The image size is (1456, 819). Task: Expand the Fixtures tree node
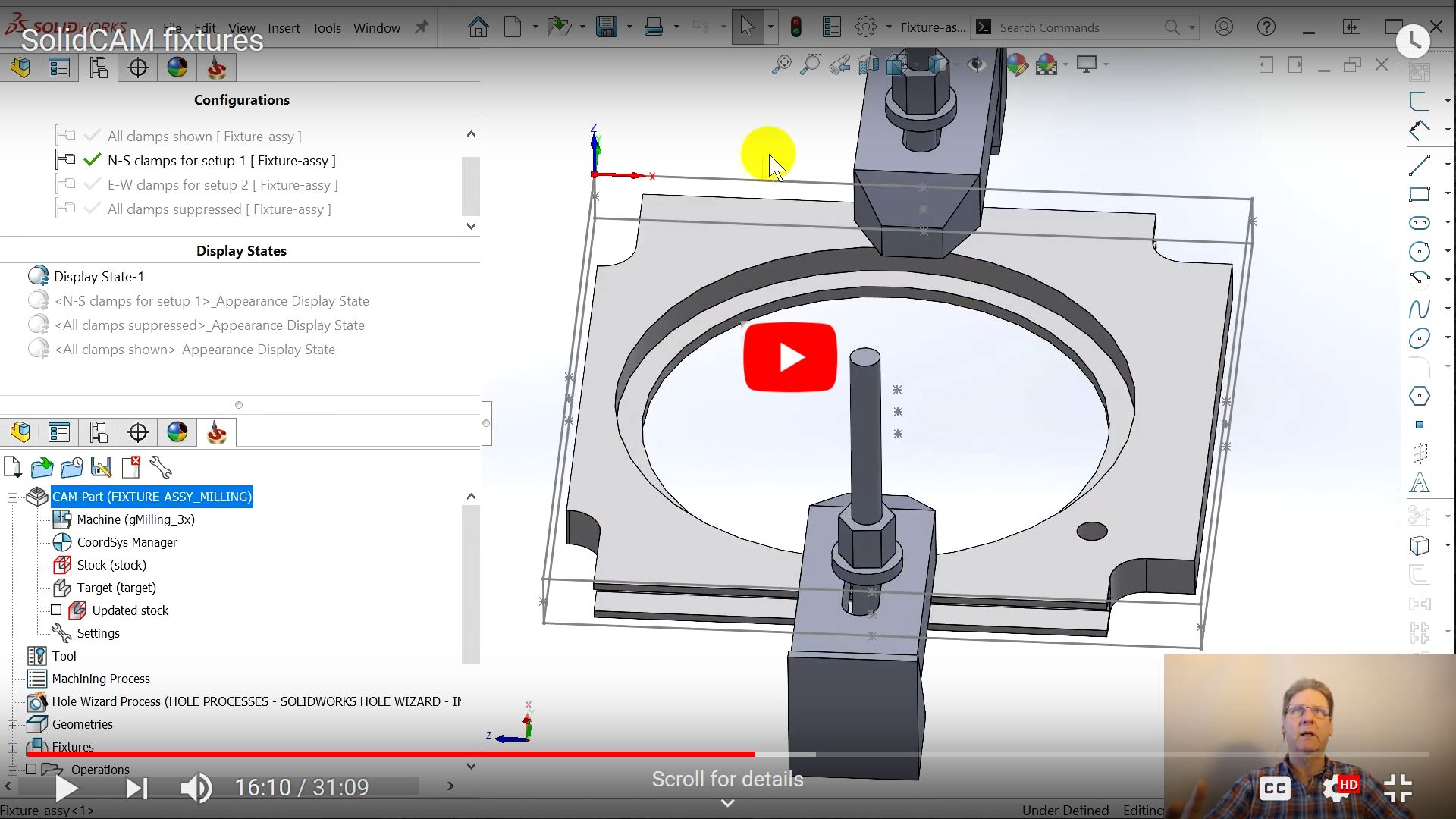pyautogui.click(x=12, y=748)
